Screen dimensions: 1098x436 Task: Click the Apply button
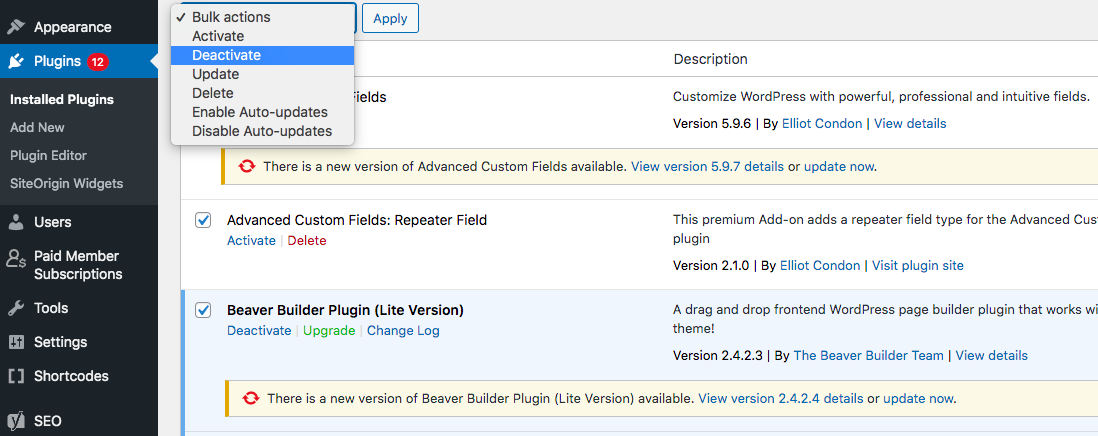click(390, 18)
